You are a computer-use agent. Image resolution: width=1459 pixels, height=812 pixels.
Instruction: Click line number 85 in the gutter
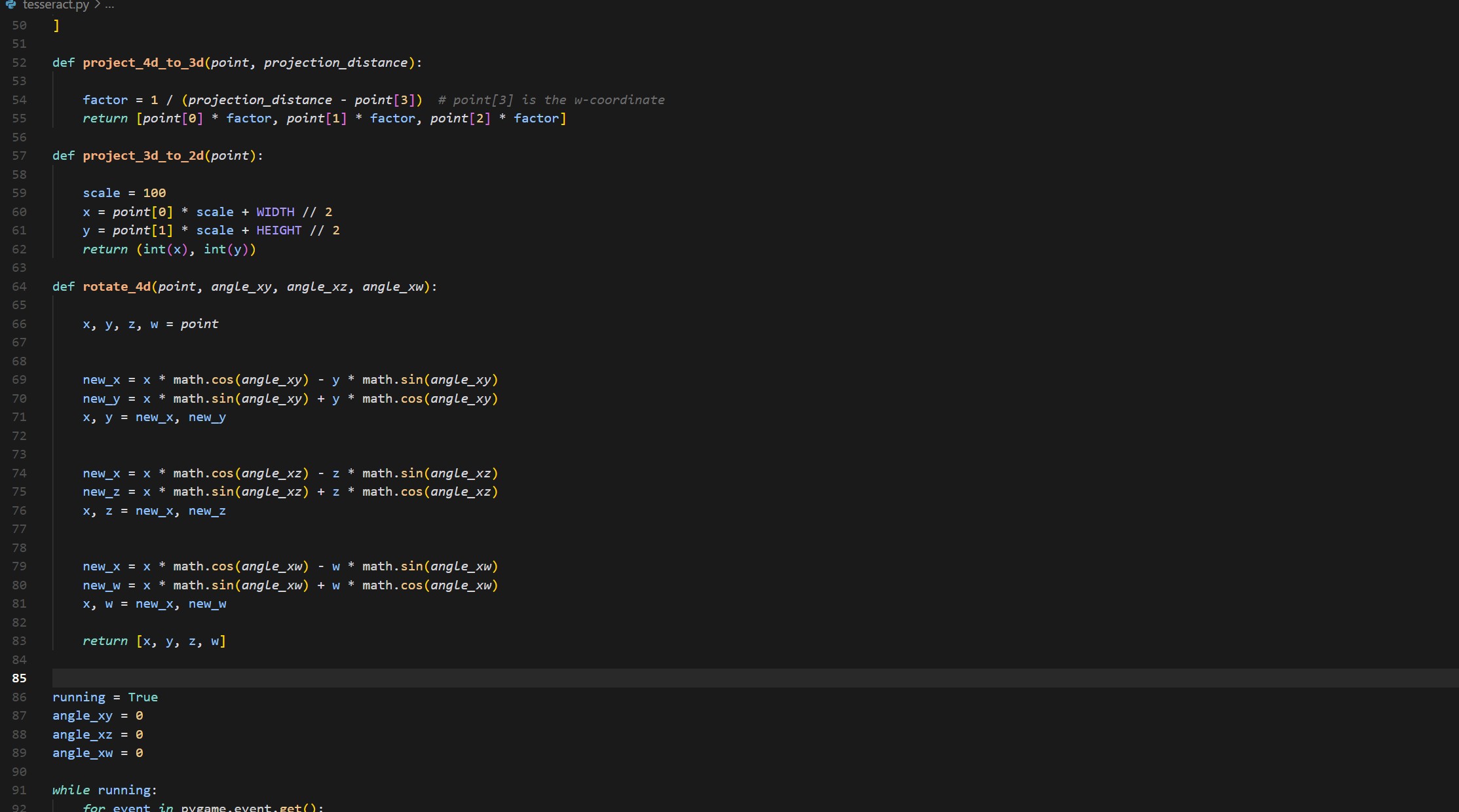(x=19, y=678)
